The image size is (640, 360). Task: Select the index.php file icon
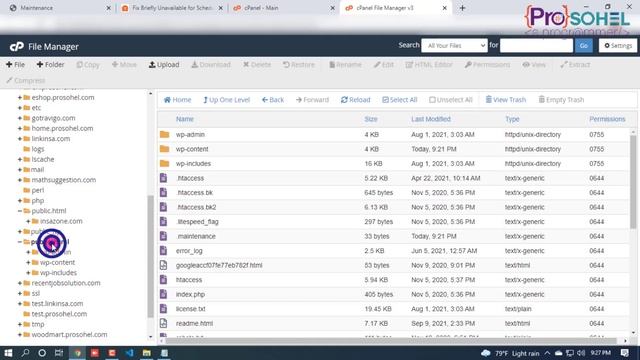click(164, 294)
